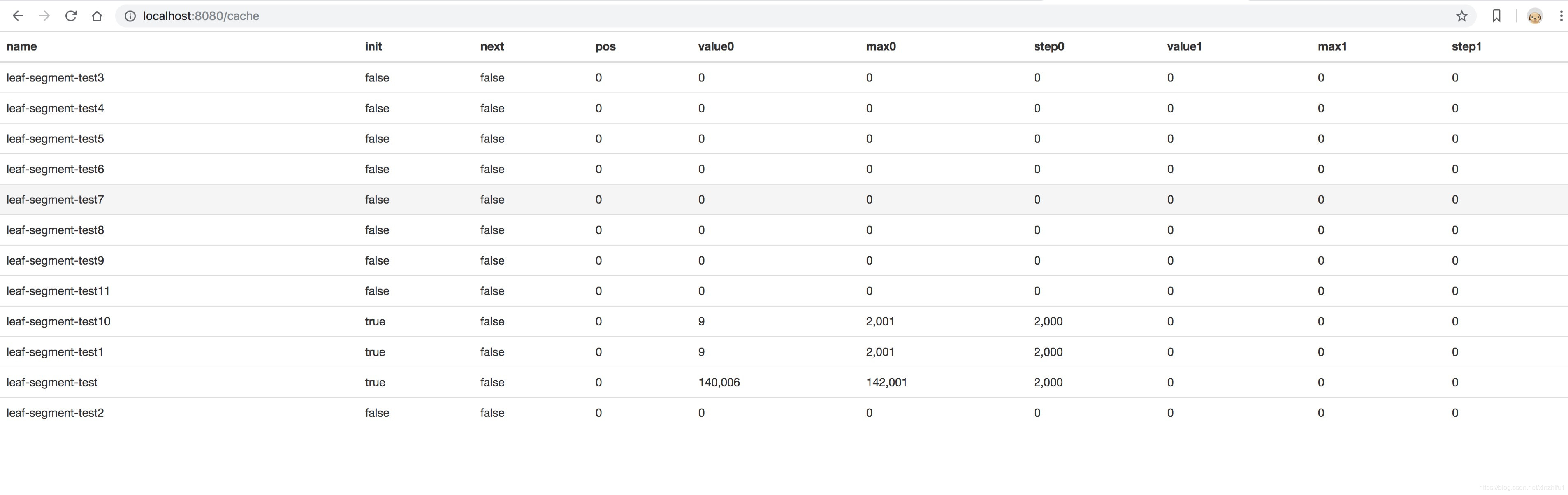This screenshot has width=1568, height=495.
Task: Click the 140,006 value0 cell
Action: click(719, 382)
